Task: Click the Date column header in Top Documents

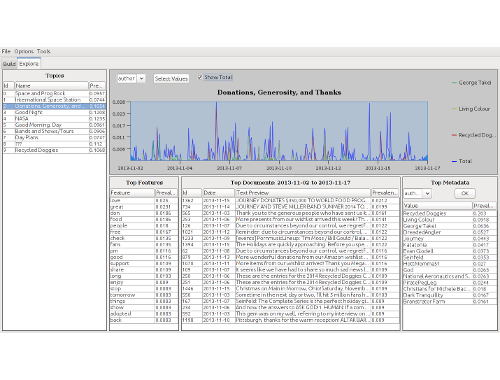Action: tap(218, 193)
